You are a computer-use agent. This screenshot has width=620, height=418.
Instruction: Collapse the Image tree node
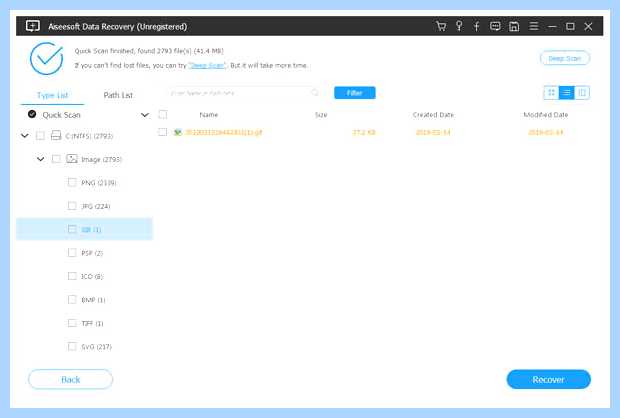coord(40,159)
